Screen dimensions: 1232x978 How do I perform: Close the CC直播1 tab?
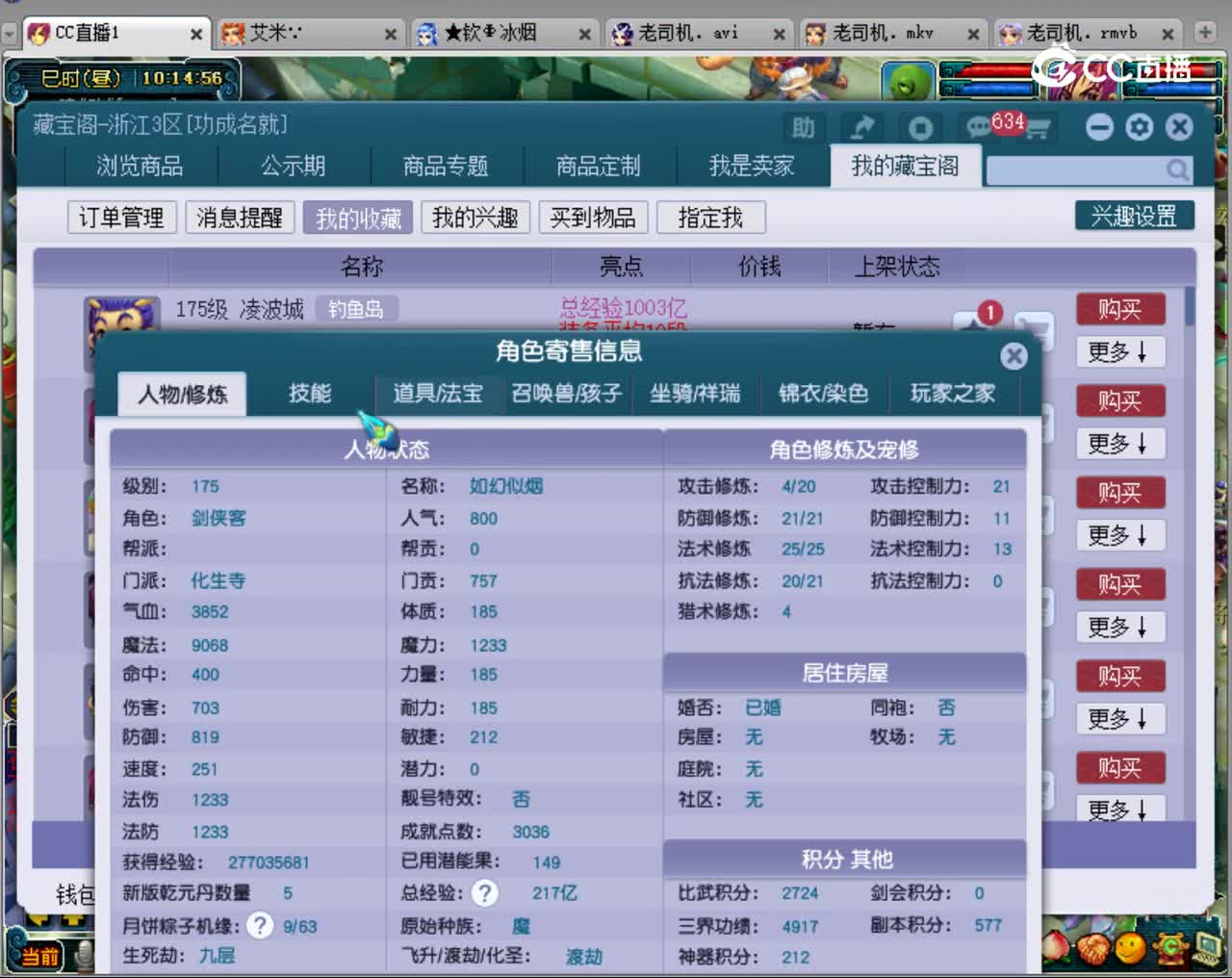tap(196, 35)
